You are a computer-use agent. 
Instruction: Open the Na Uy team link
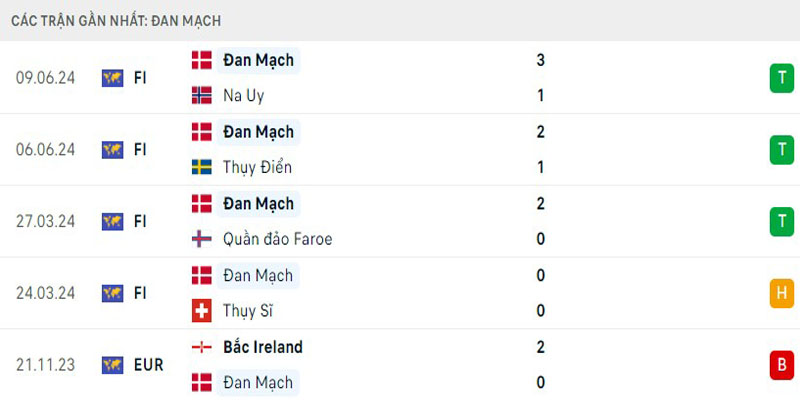pos(244,96)
